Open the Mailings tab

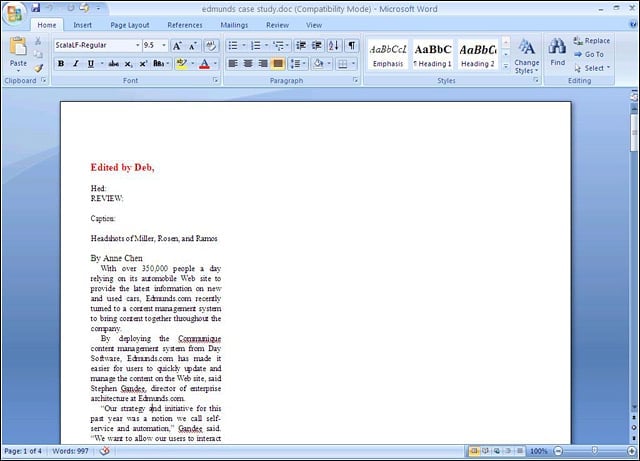click(x=234, y=25)
